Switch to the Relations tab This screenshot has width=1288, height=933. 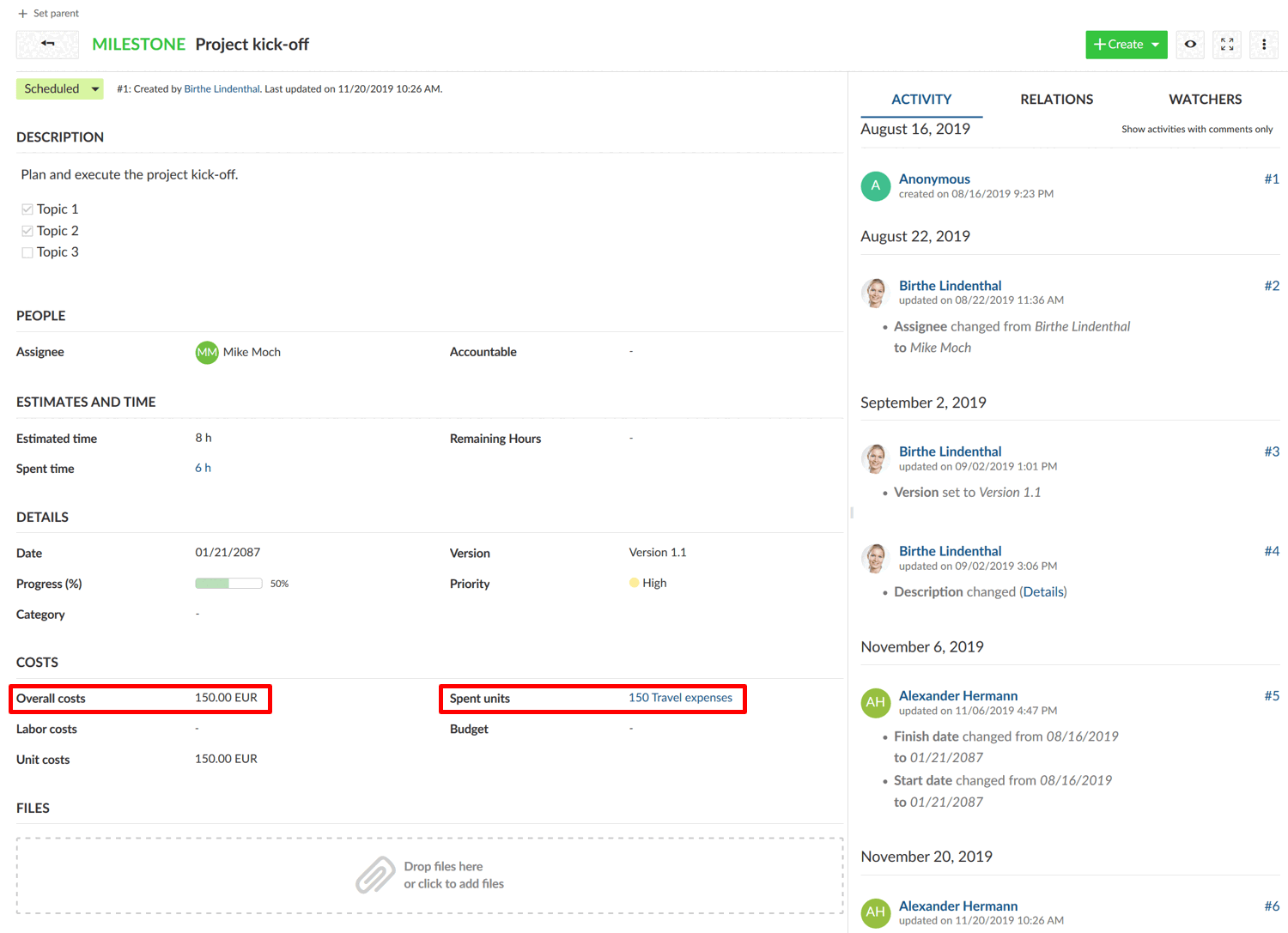click(x=1056, y=99)
